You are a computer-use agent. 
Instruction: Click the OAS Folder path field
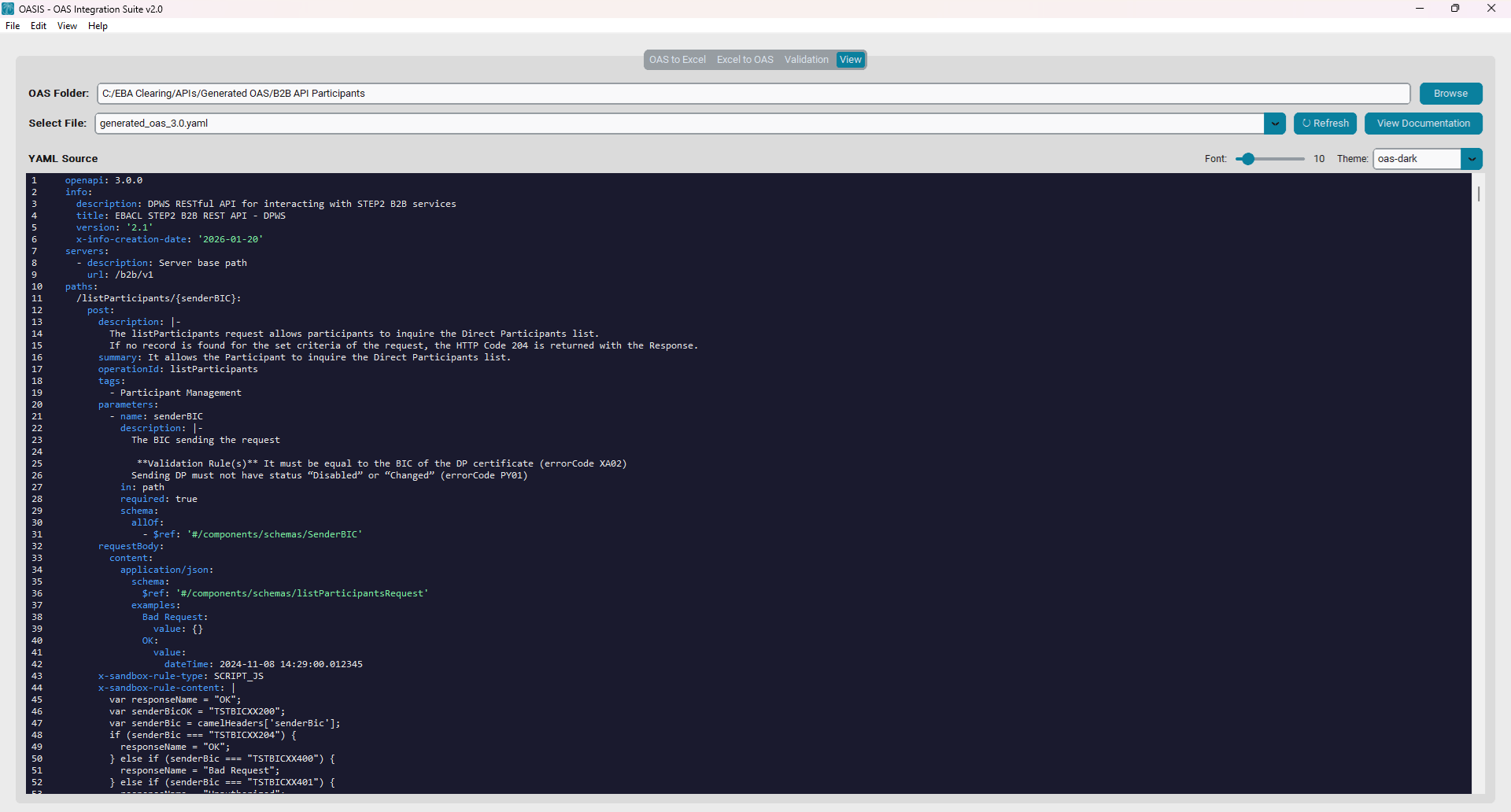click(x=551, y=93)
